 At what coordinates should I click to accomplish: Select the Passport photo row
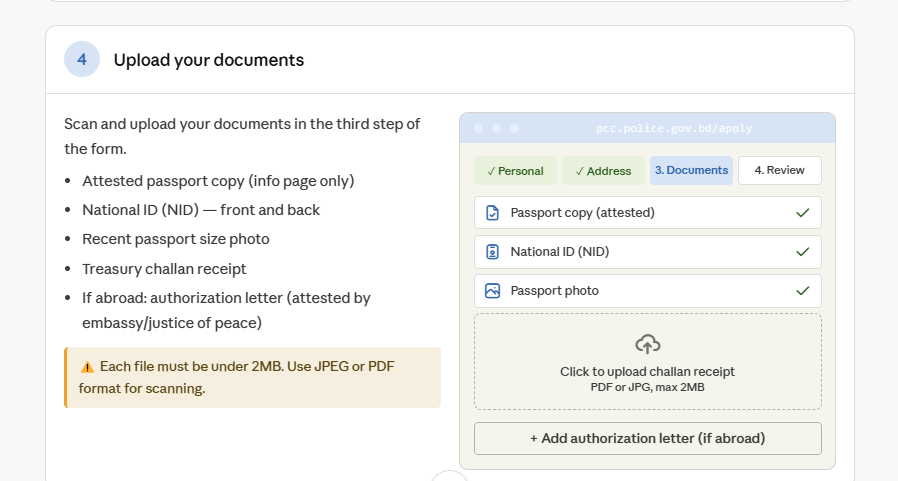pos(648,291)
